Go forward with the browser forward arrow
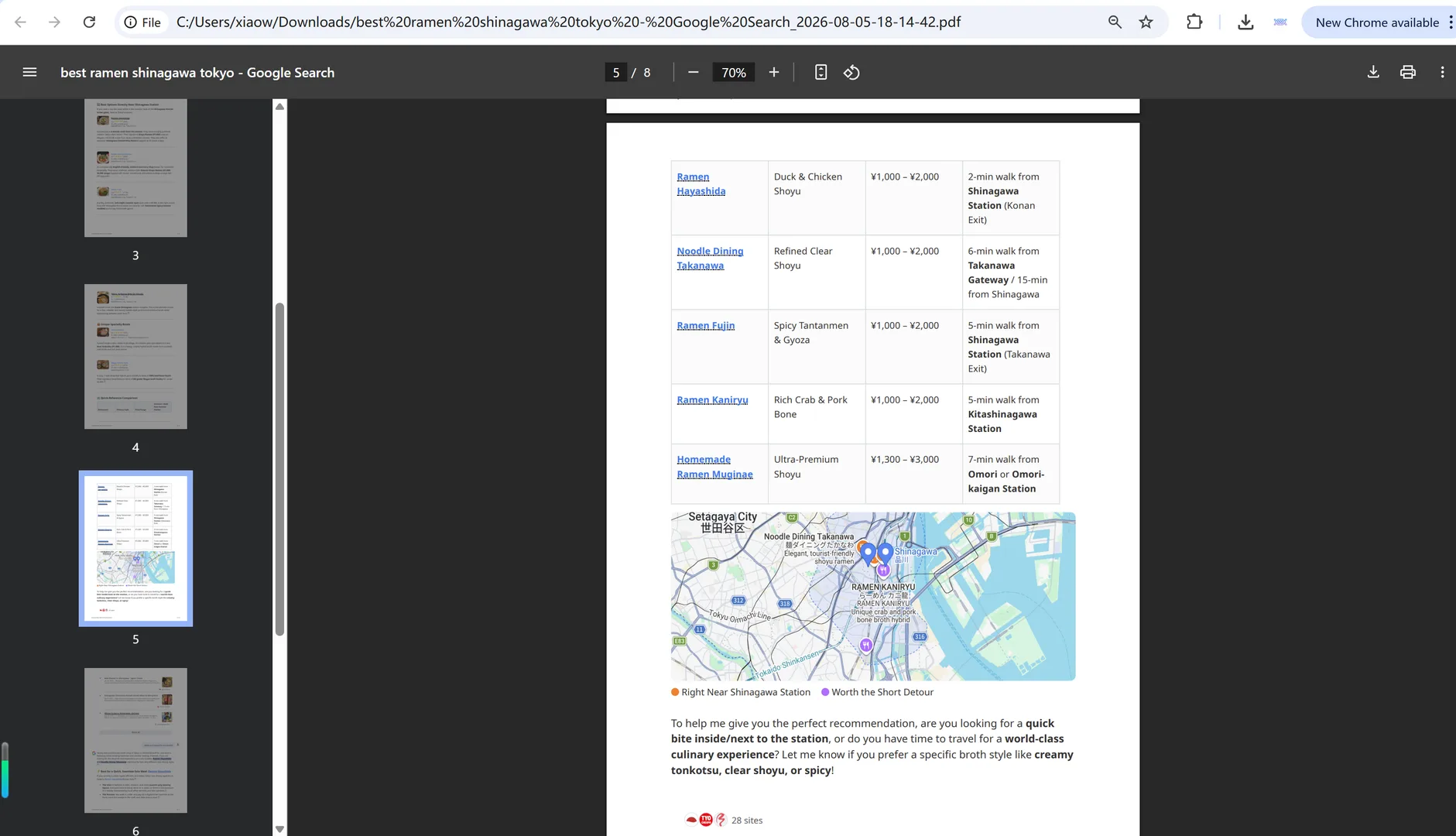 tap(54, 22)
